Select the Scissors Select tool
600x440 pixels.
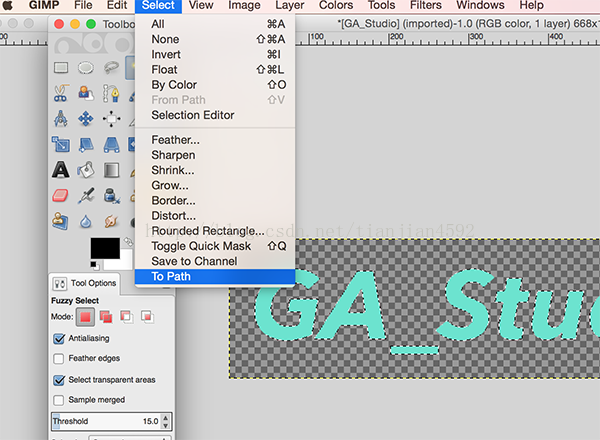[61, 93]
